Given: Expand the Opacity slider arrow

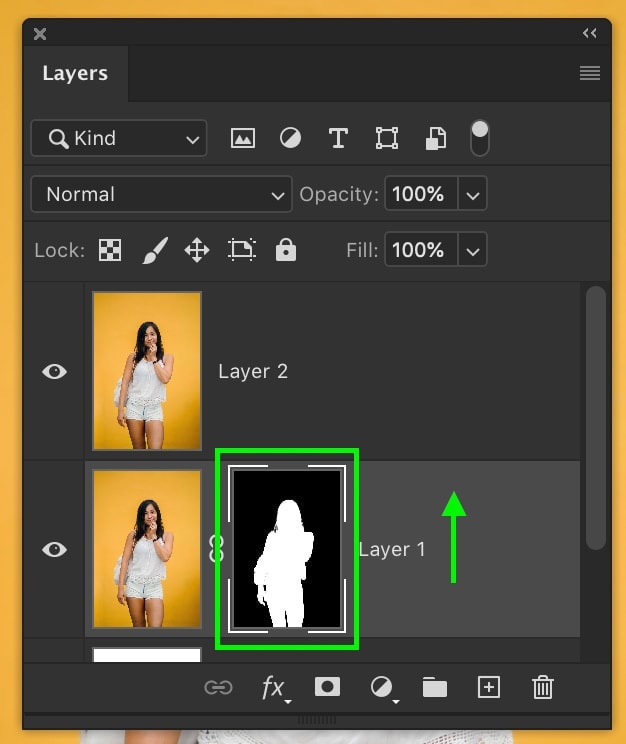Looking at the screenshot, I should tap(472, 194).
